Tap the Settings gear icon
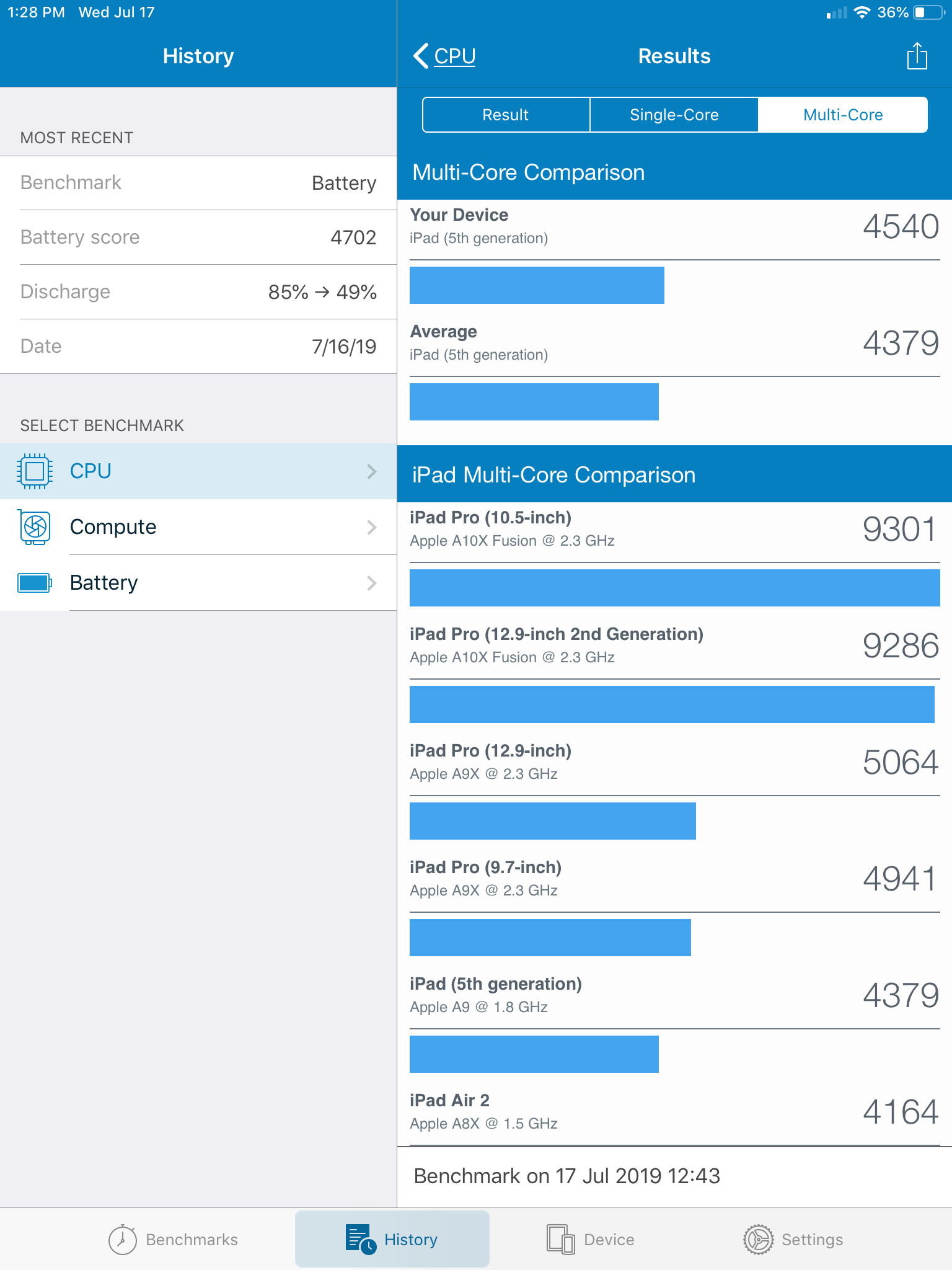 coord(759,1239)
